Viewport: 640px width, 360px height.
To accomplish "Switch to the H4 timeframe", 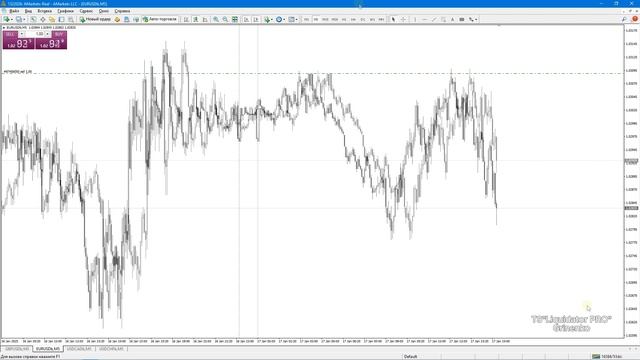I will coord(353,19).
